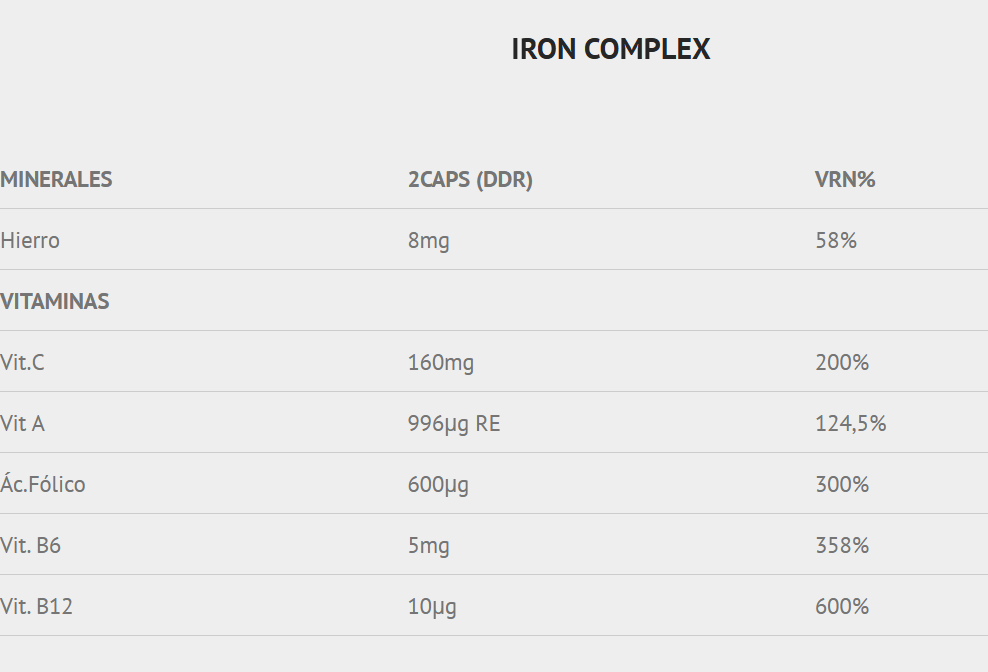Select the Ác.Fólico row label
Screen dimensions: 988x672
(43, 485)
